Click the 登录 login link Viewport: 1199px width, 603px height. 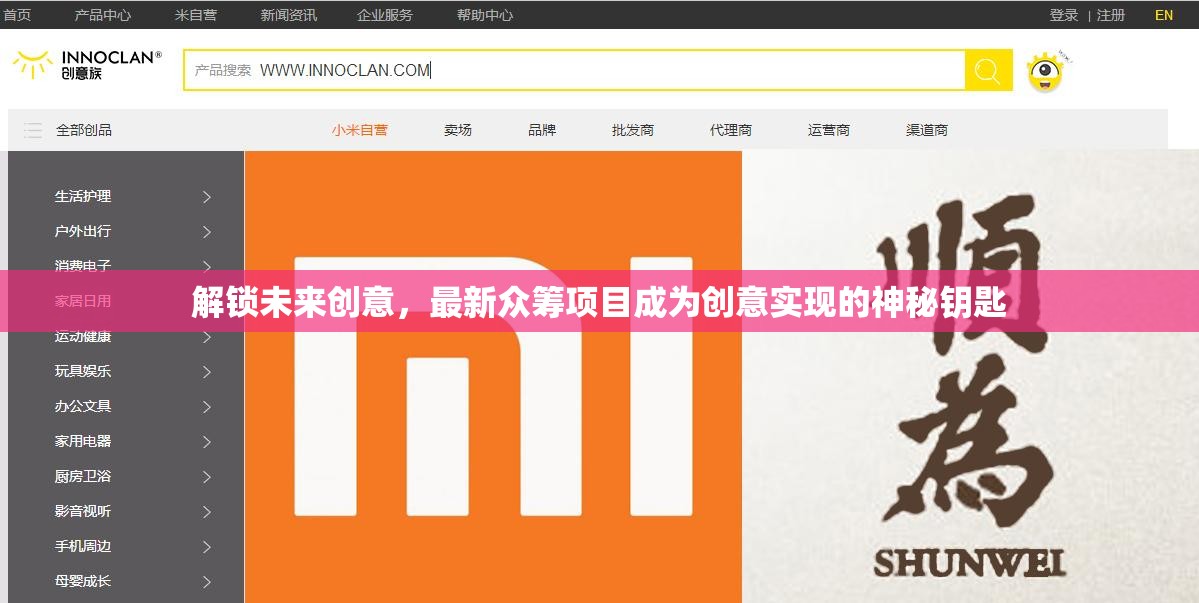point(1064,15)
